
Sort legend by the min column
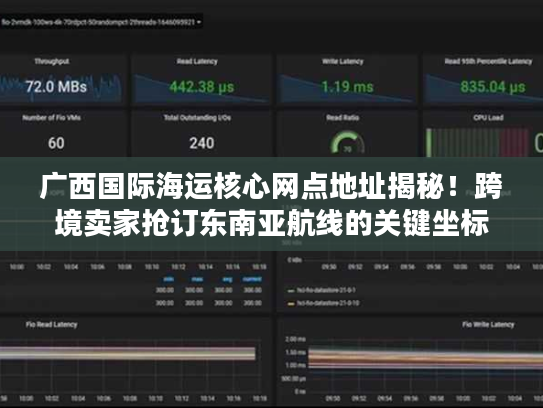point(169,279)
